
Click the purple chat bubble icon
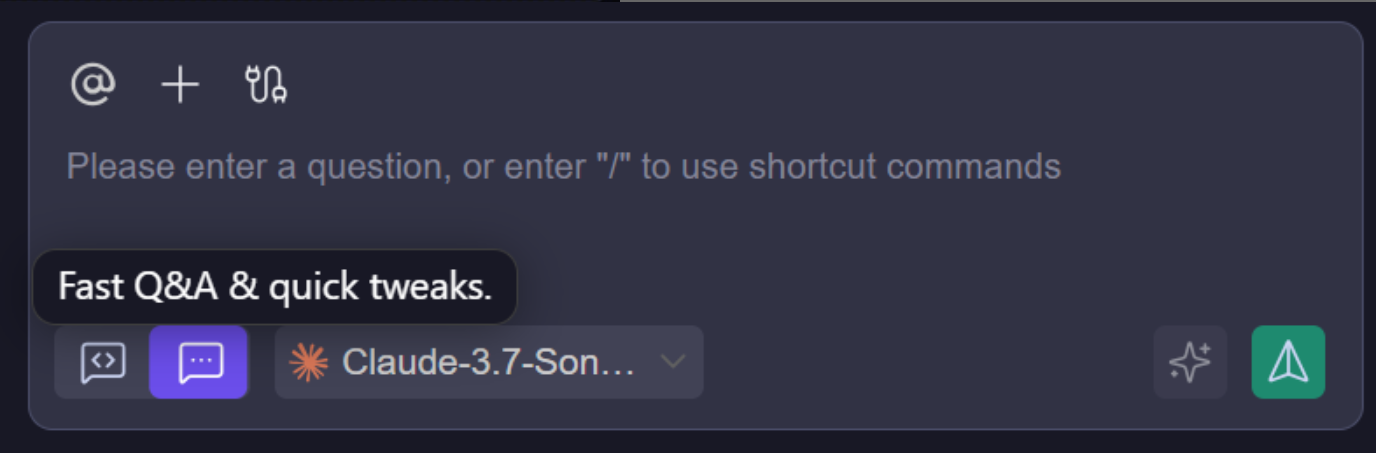click(200, 362)
